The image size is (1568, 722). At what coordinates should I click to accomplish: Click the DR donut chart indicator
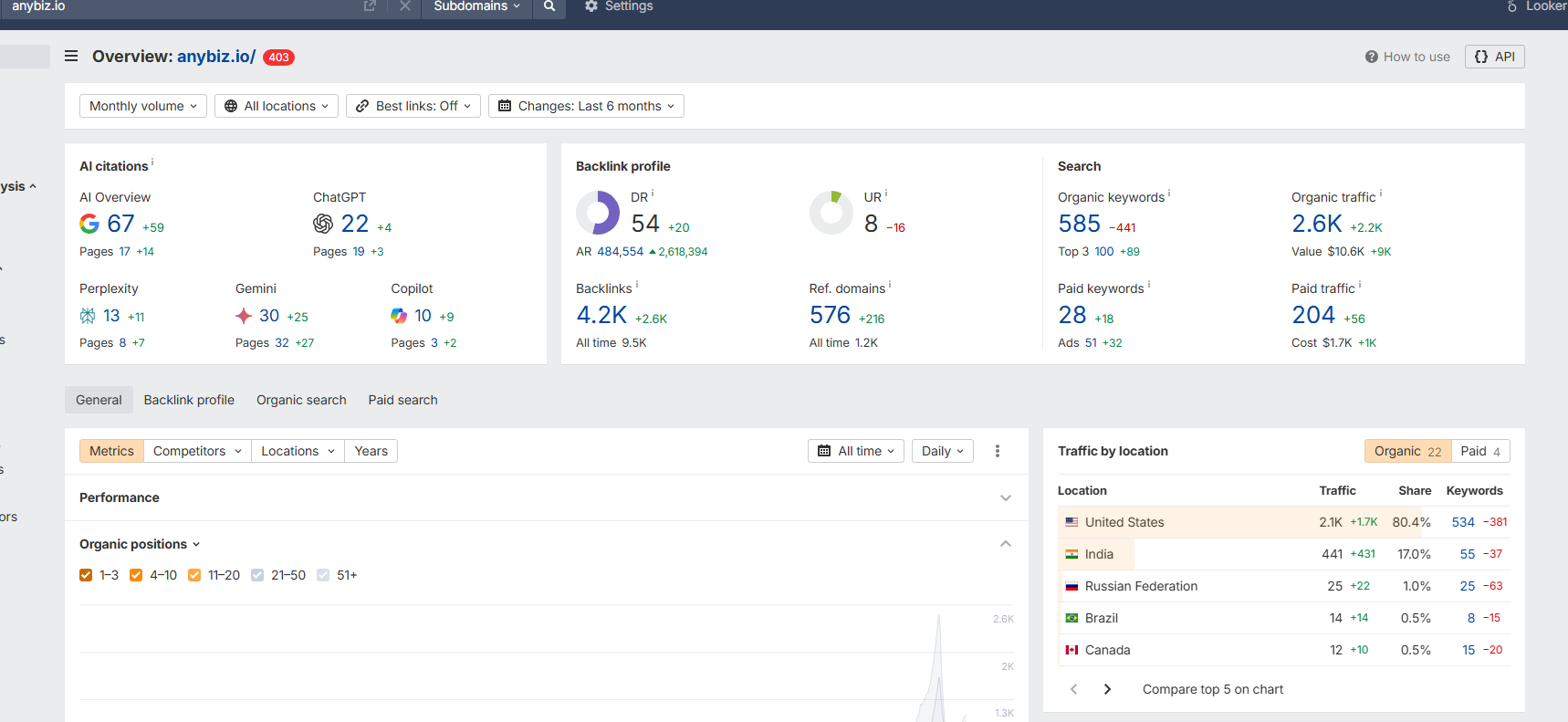[598, 213]
